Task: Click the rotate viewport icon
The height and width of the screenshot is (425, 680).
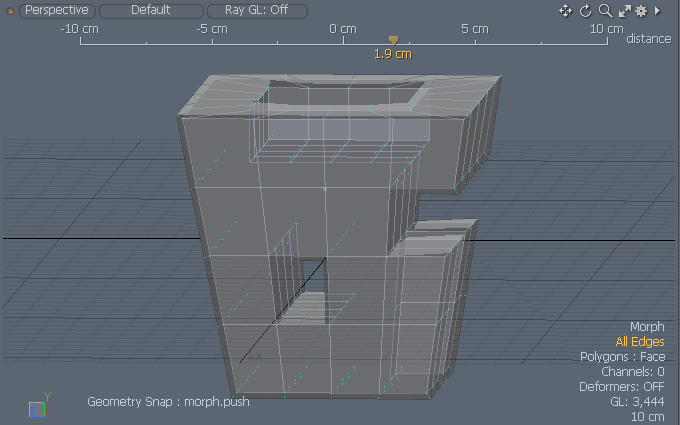Action: tap(585, 11)
